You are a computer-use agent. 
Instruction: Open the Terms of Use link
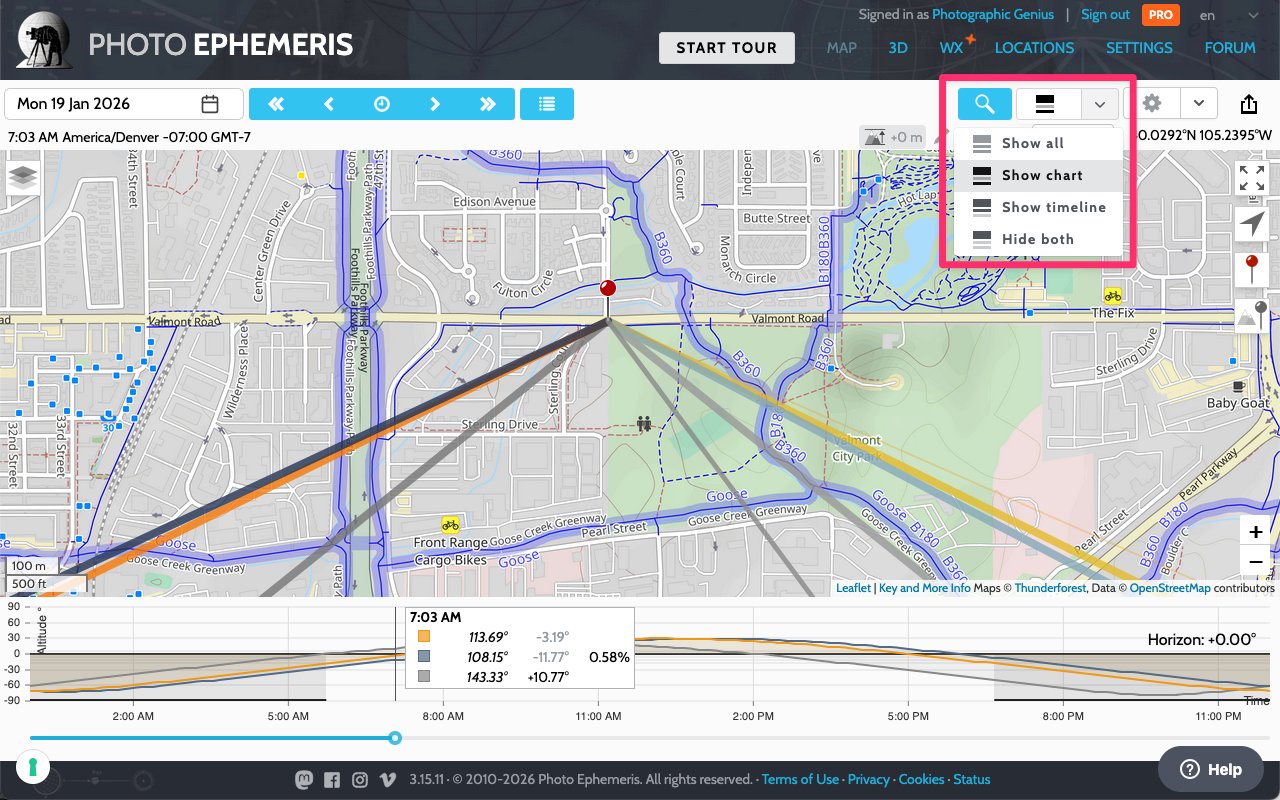pyautogui.click(x=800, y=780)
